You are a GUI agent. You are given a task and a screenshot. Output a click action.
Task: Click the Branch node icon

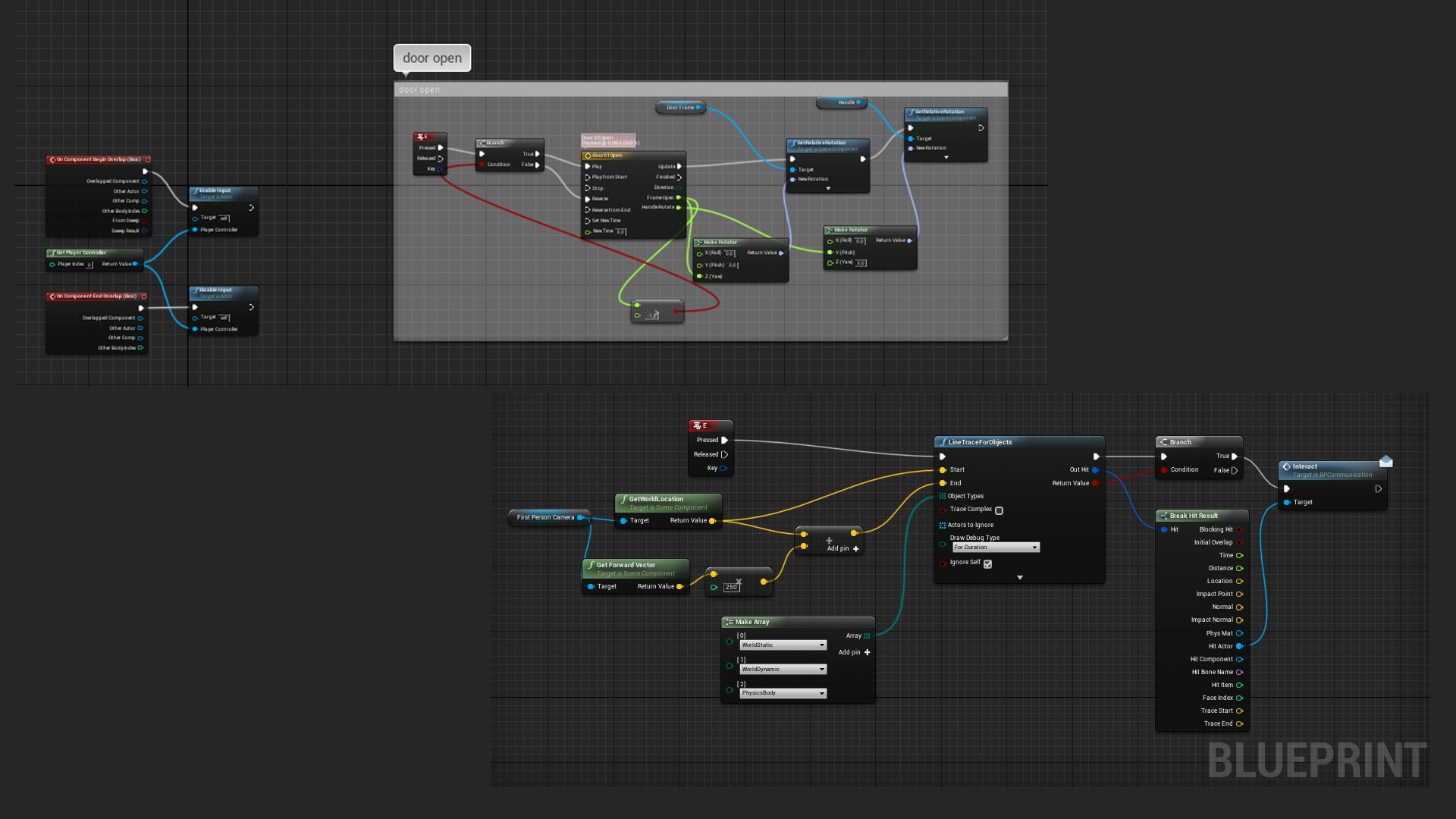(1163, 442)
